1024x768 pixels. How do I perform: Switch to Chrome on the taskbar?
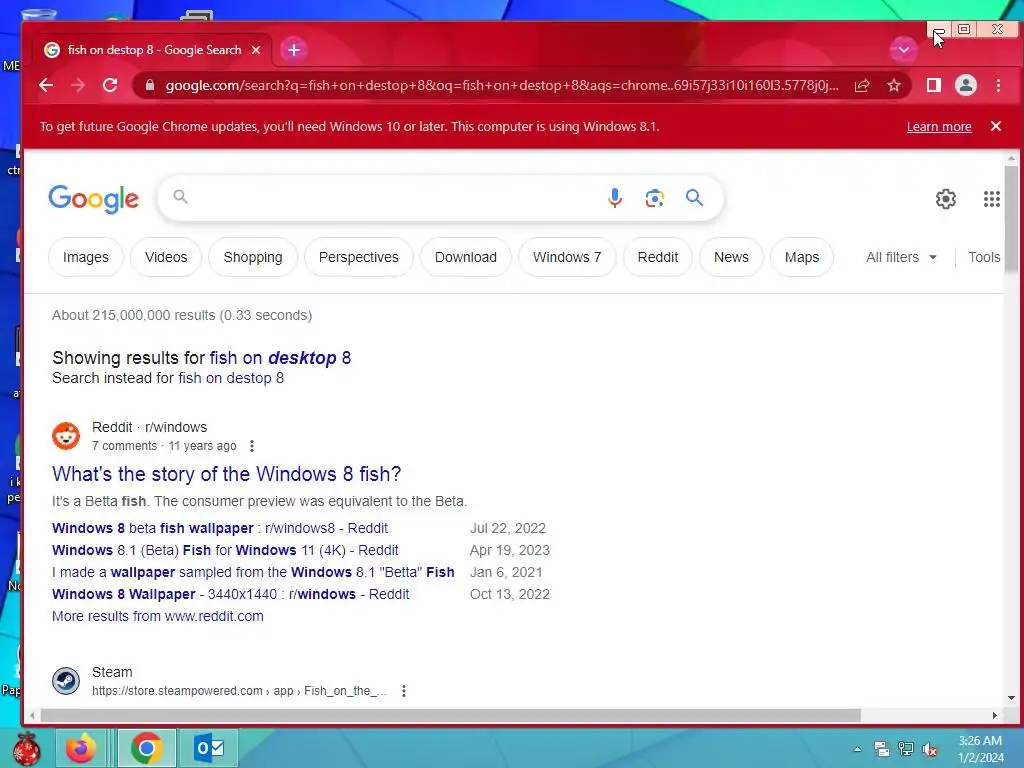pyautogui.click(x=146, y=748)
